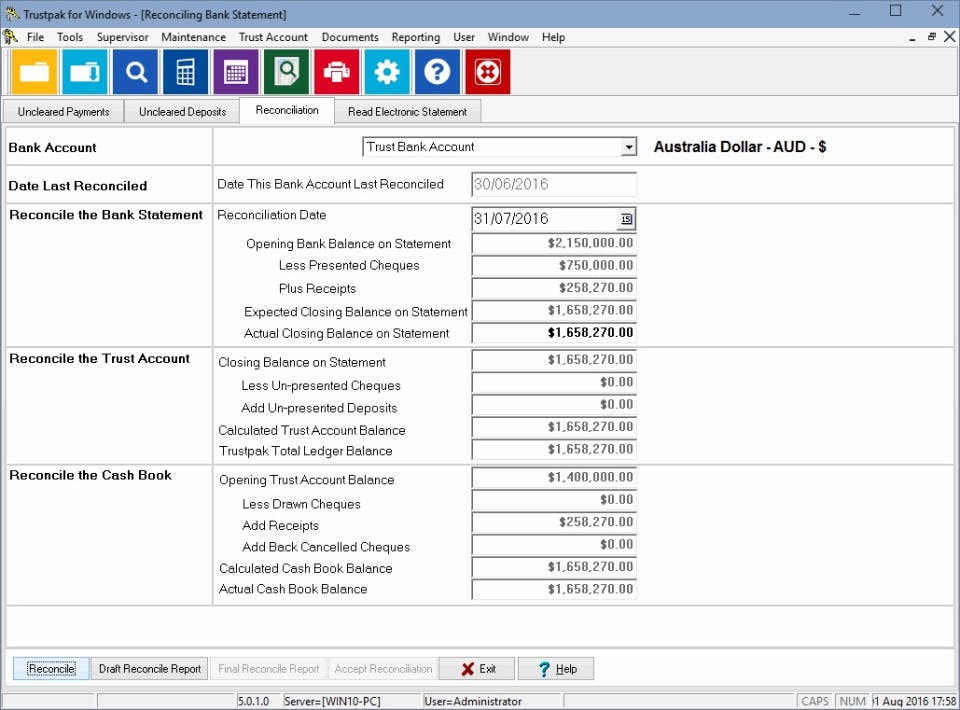
Task: Click the 5.0.1.0 version in status bar
Action: (x=253, y=701)
